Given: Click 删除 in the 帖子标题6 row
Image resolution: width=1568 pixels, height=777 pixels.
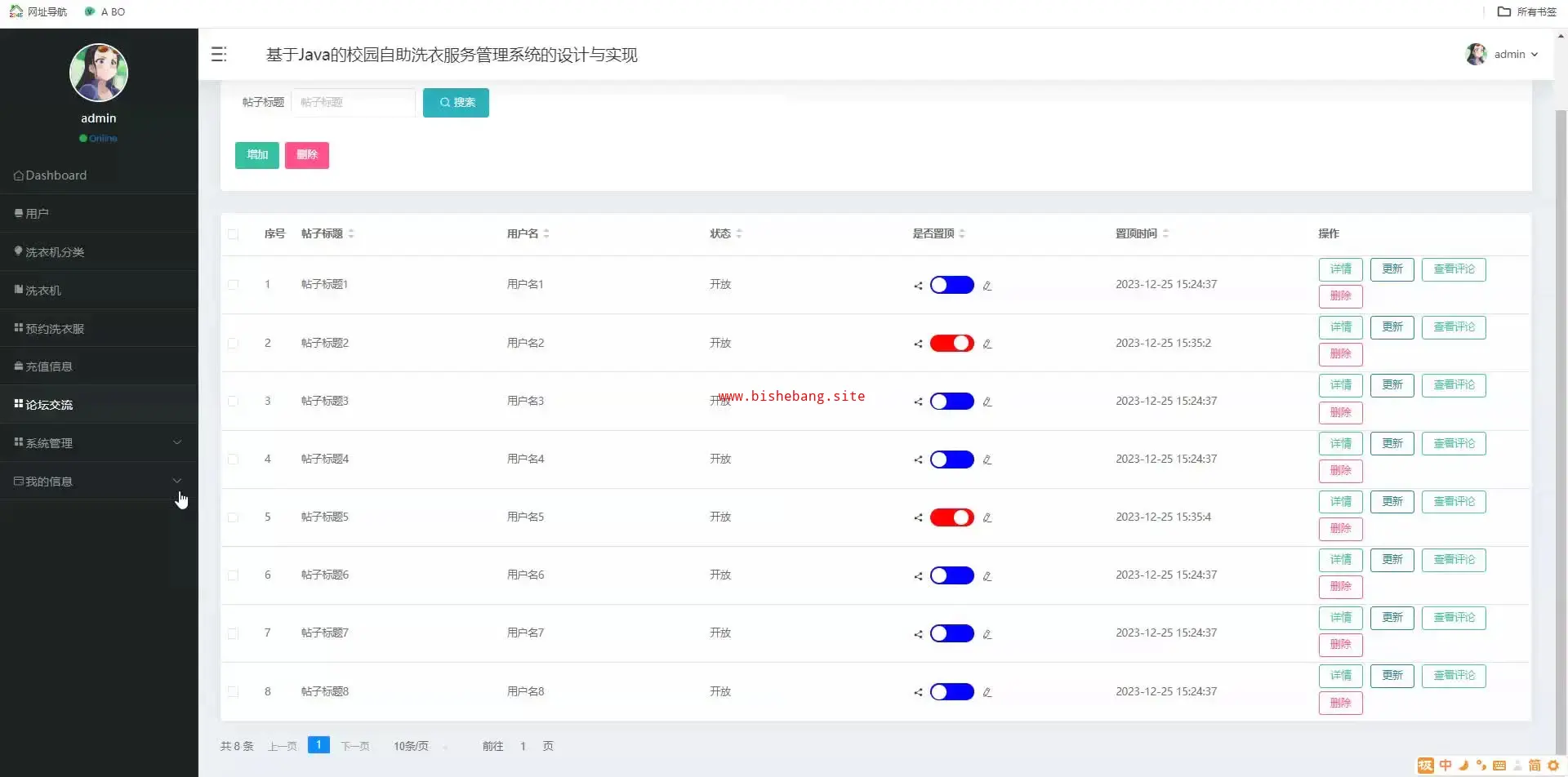Looking at the screenshot, I should pyautogui.click(x=1341, y=587).
